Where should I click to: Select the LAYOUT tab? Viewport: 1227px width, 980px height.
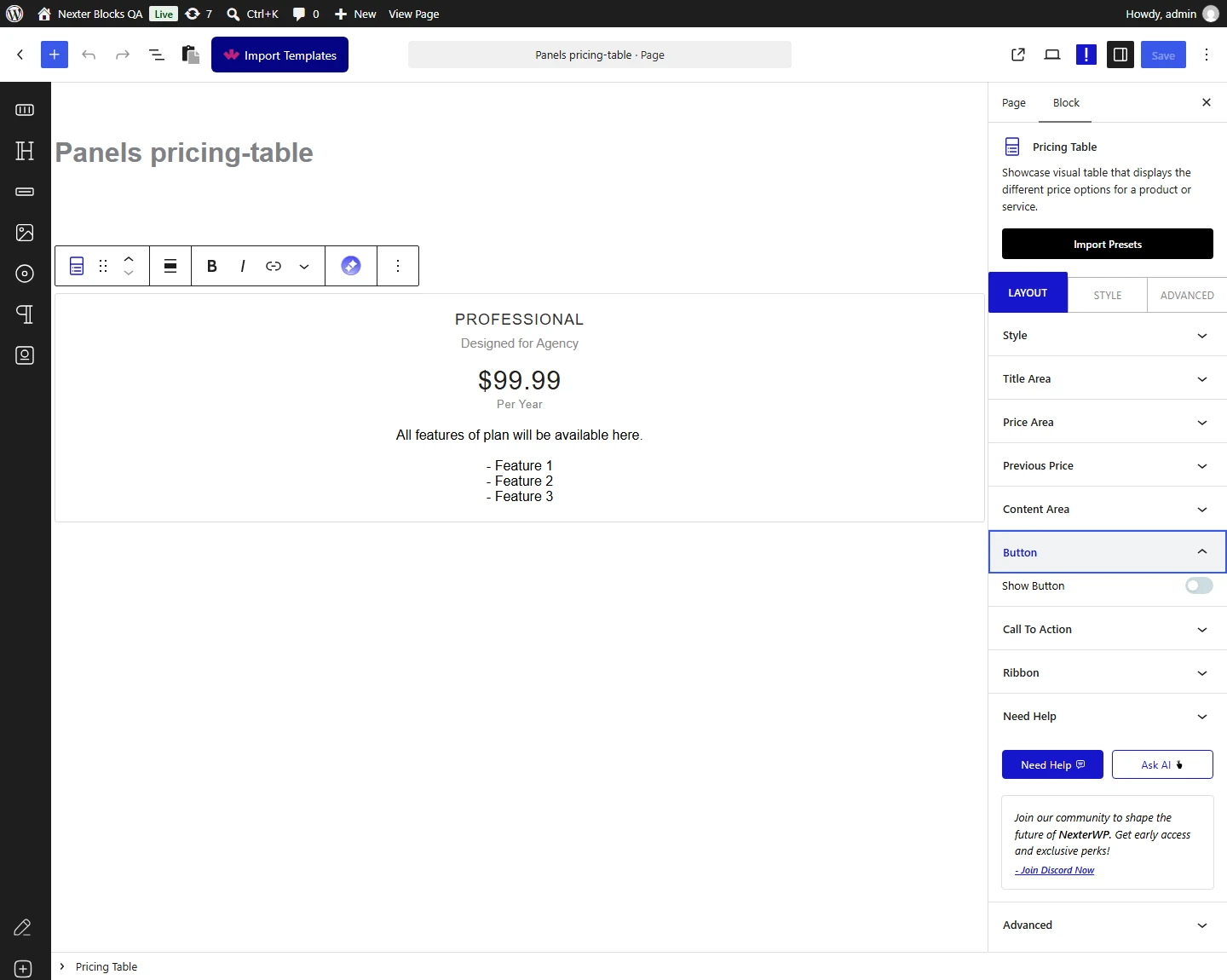tap(1028, 292)
